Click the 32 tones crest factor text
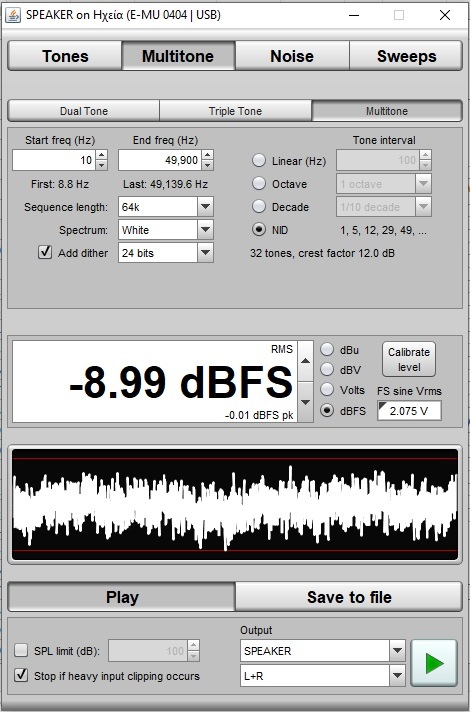Image resolution: width=472 pixels, height=712 pixels. click(322, 253)
